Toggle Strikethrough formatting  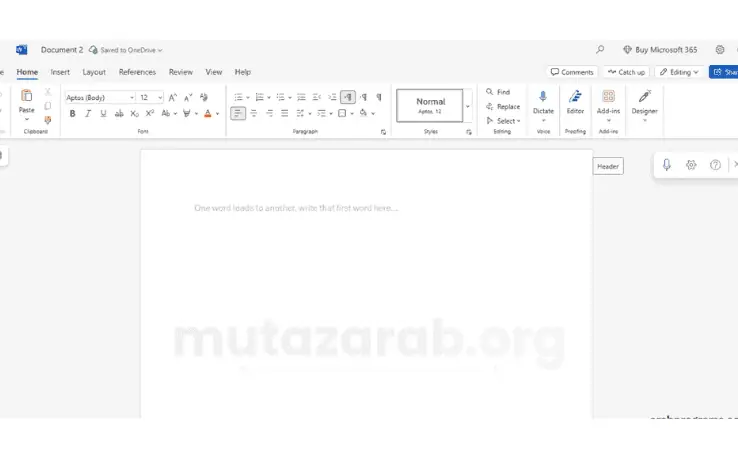pyautogui.click(x=119, y=113)
